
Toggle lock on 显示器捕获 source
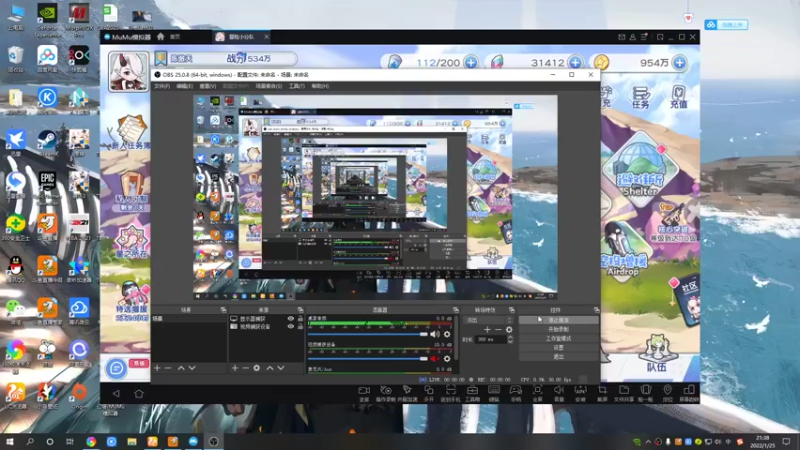[301, 319]
